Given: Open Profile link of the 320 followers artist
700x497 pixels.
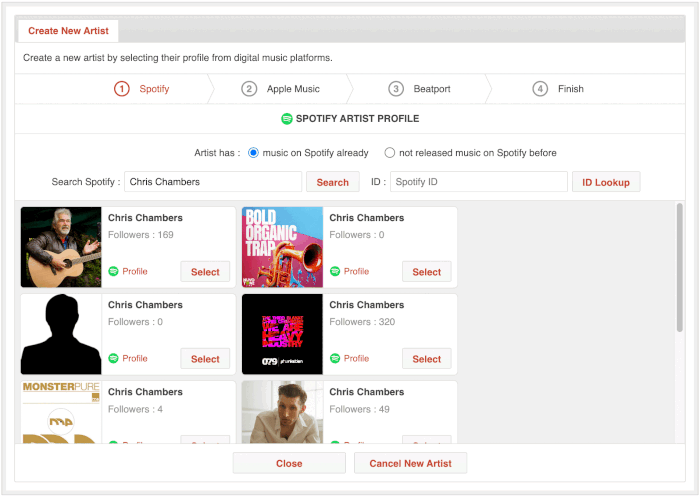Looking at the screenshot, I should 356,358.
